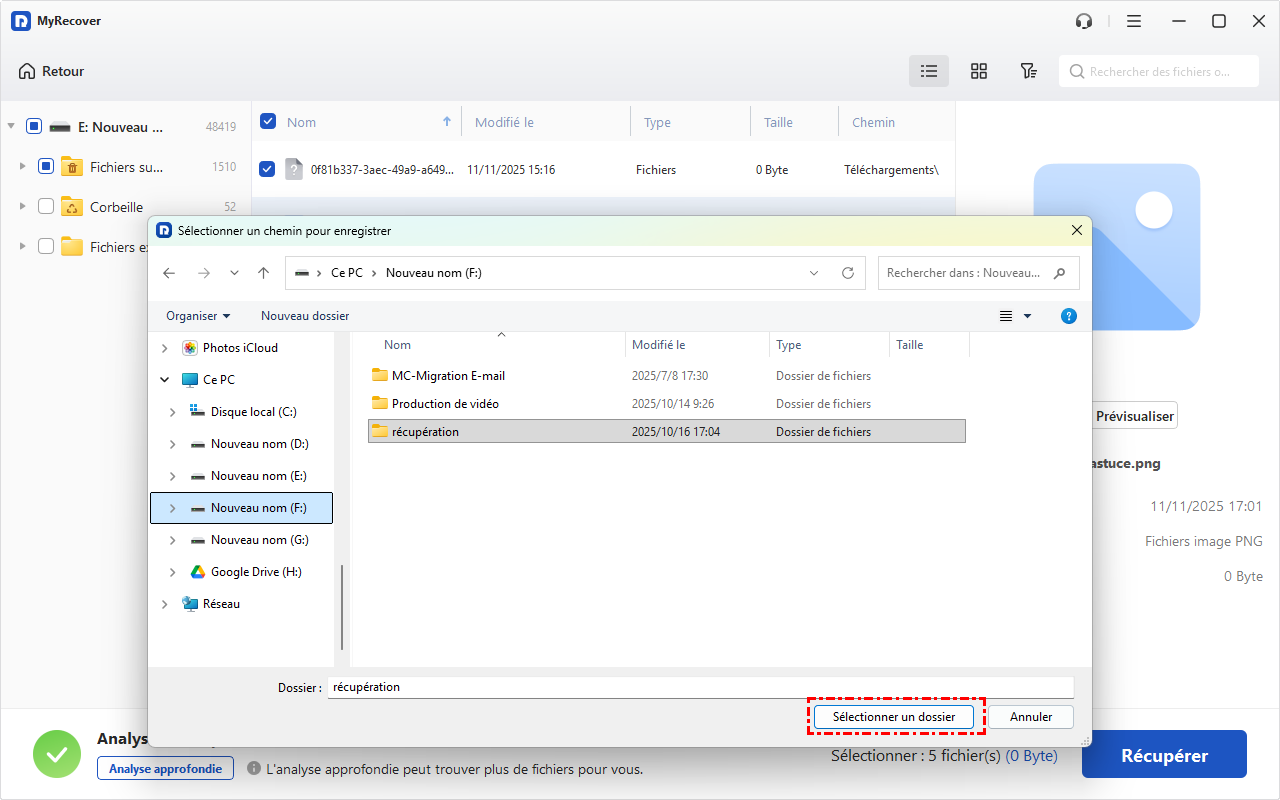Viewport: 1280px width, 800px height.
Task: Go up one folder level arrow
Action: [x=263, y=273]
